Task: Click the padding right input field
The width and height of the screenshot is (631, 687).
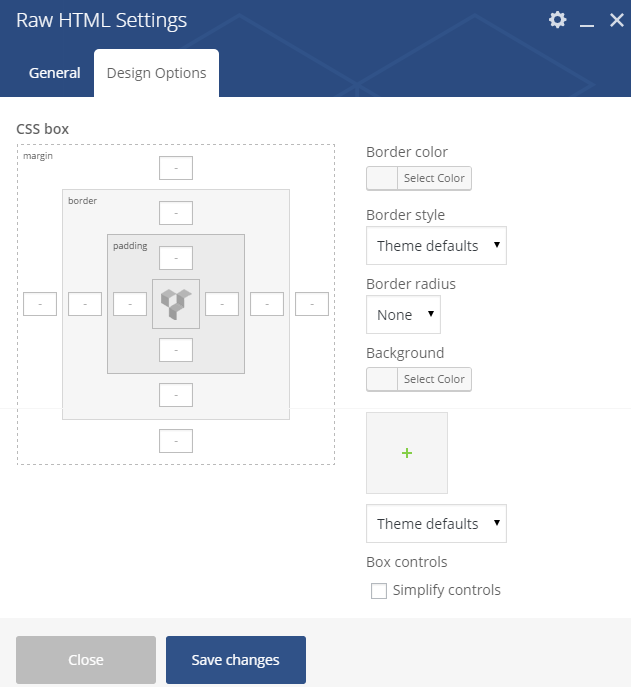Action: pyautogui.click(x=222, y=304)
